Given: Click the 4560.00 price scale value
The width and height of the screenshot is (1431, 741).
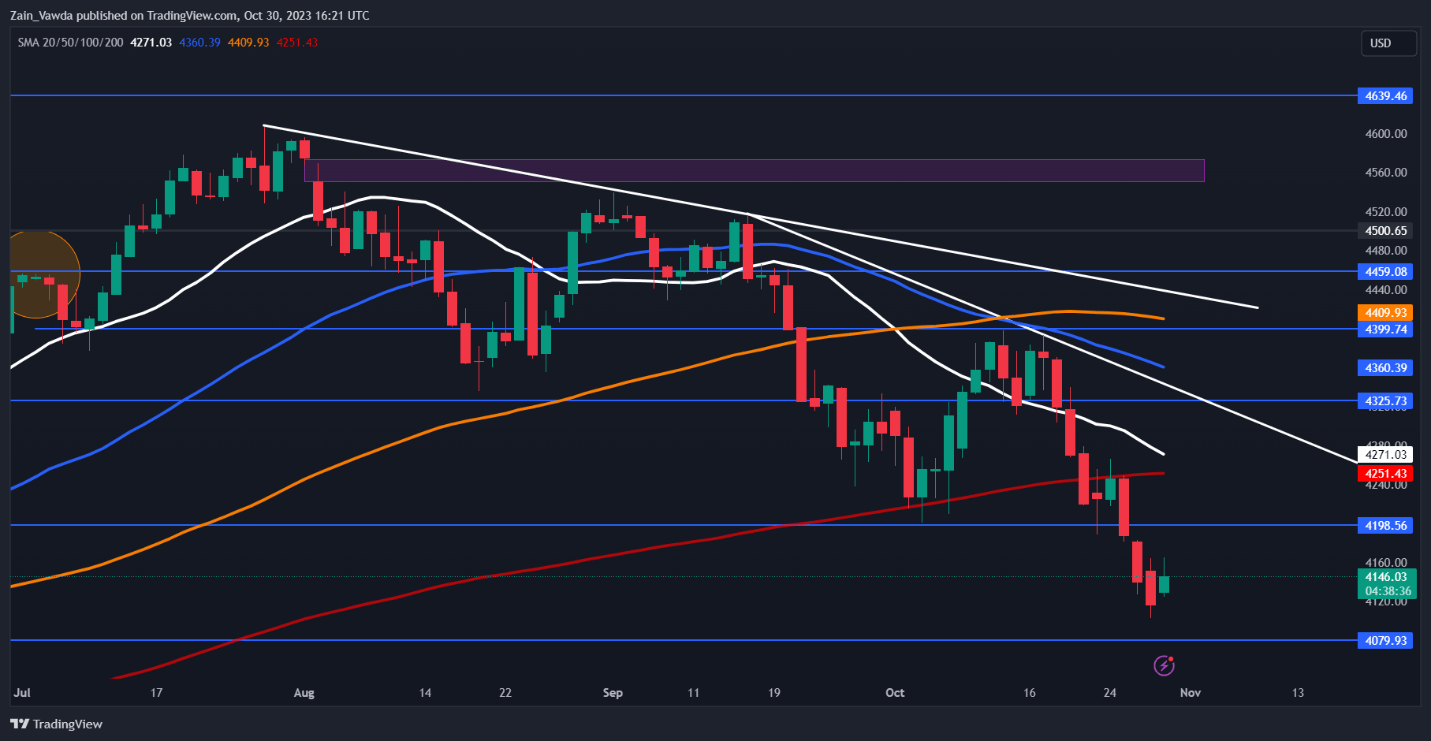Looking at the screenshot, I should pyautogui.click(x=1386, y=173).
